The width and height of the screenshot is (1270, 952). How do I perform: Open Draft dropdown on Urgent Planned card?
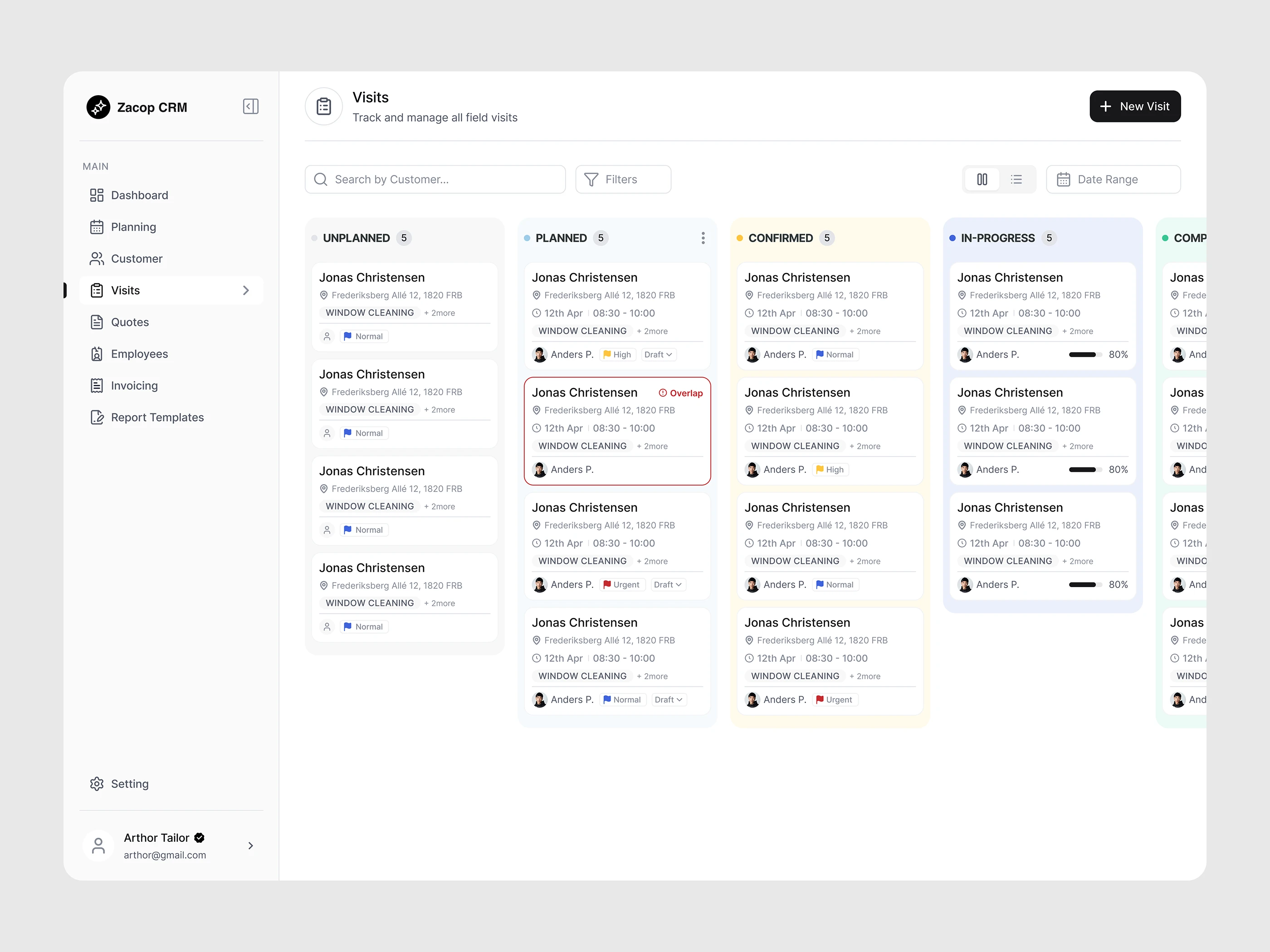(668, 585)
